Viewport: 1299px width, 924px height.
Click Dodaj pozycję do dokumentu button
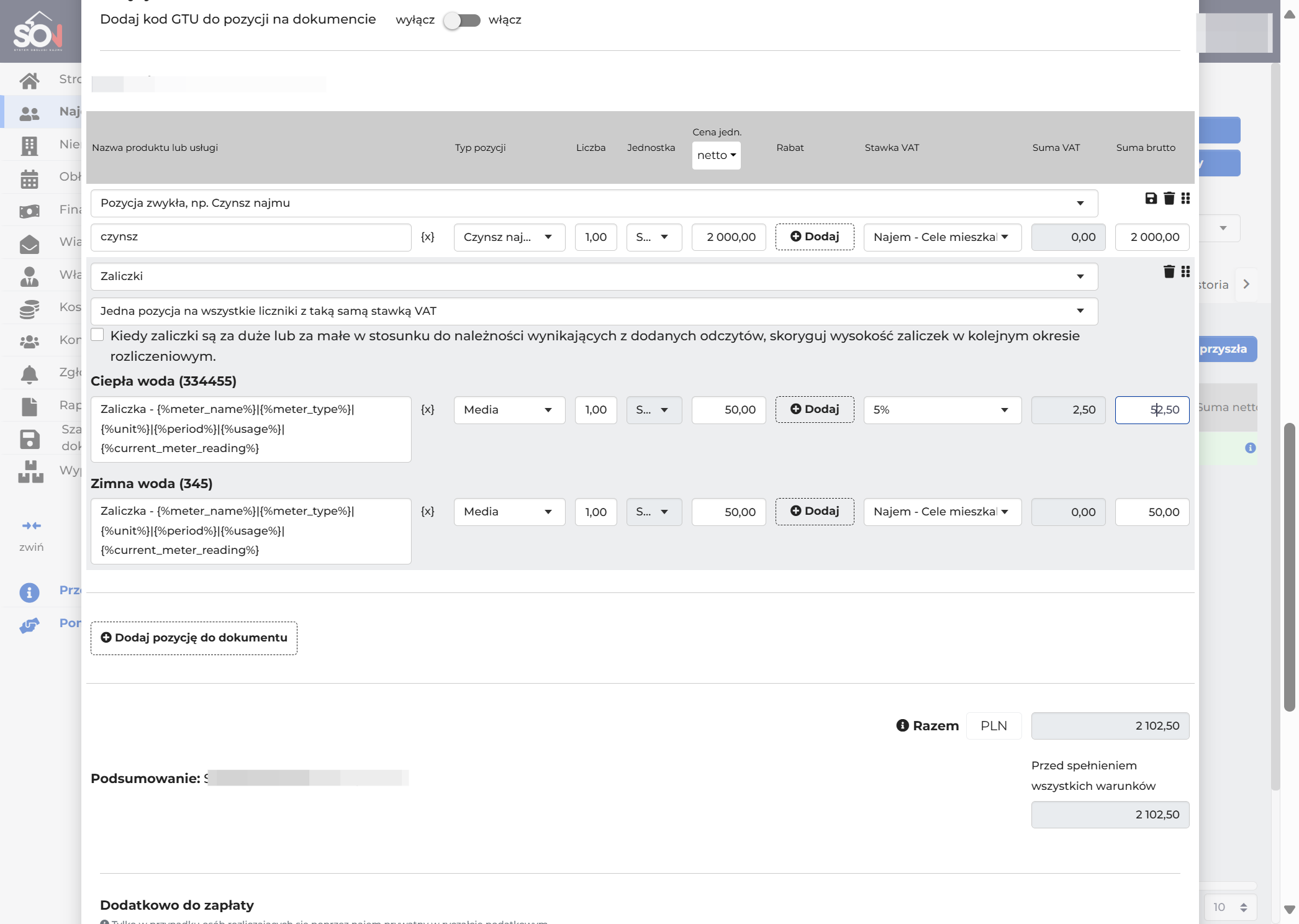[x=194, y=638]
